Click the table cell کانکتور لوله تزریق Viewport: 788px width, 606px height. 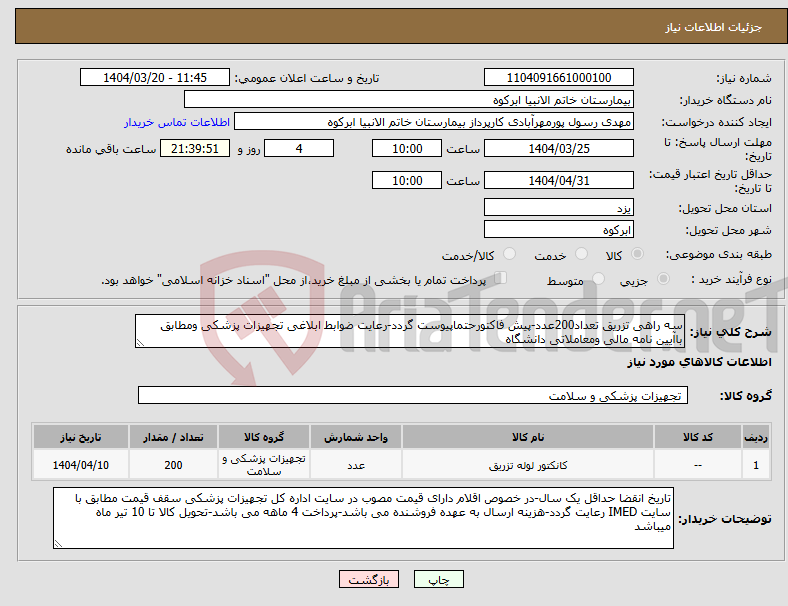click(x=528, y=465)
